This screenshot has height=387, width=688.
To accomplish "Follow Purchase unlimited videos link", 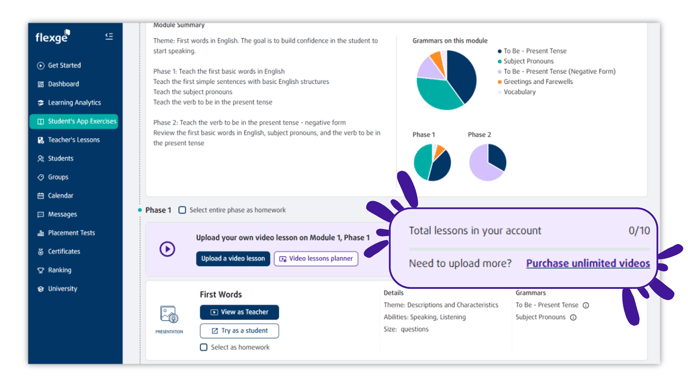I will [x=588, y=263].
